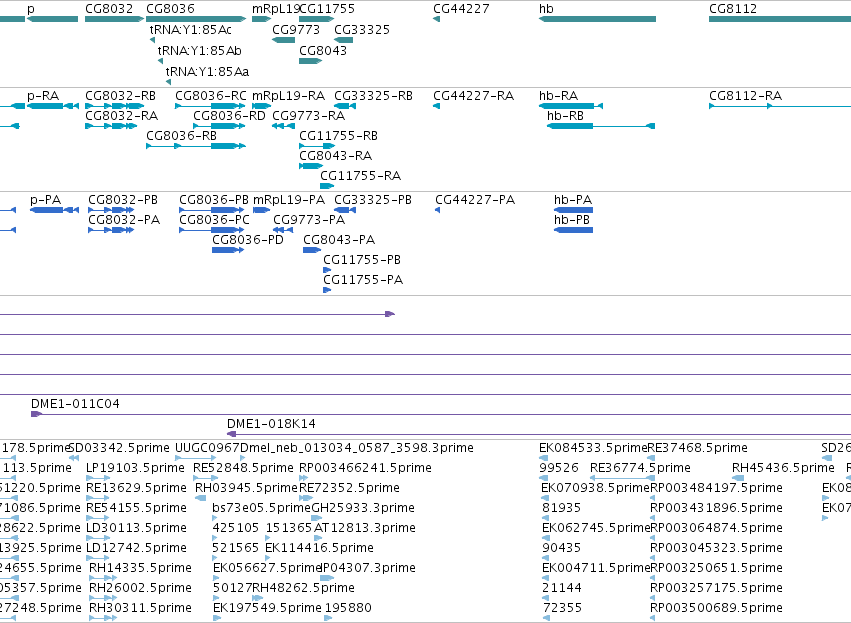Screen dimensions: 851x623
Task: Click the tRNA:Y1:85Ac label
Action: [x=190, y=29]
